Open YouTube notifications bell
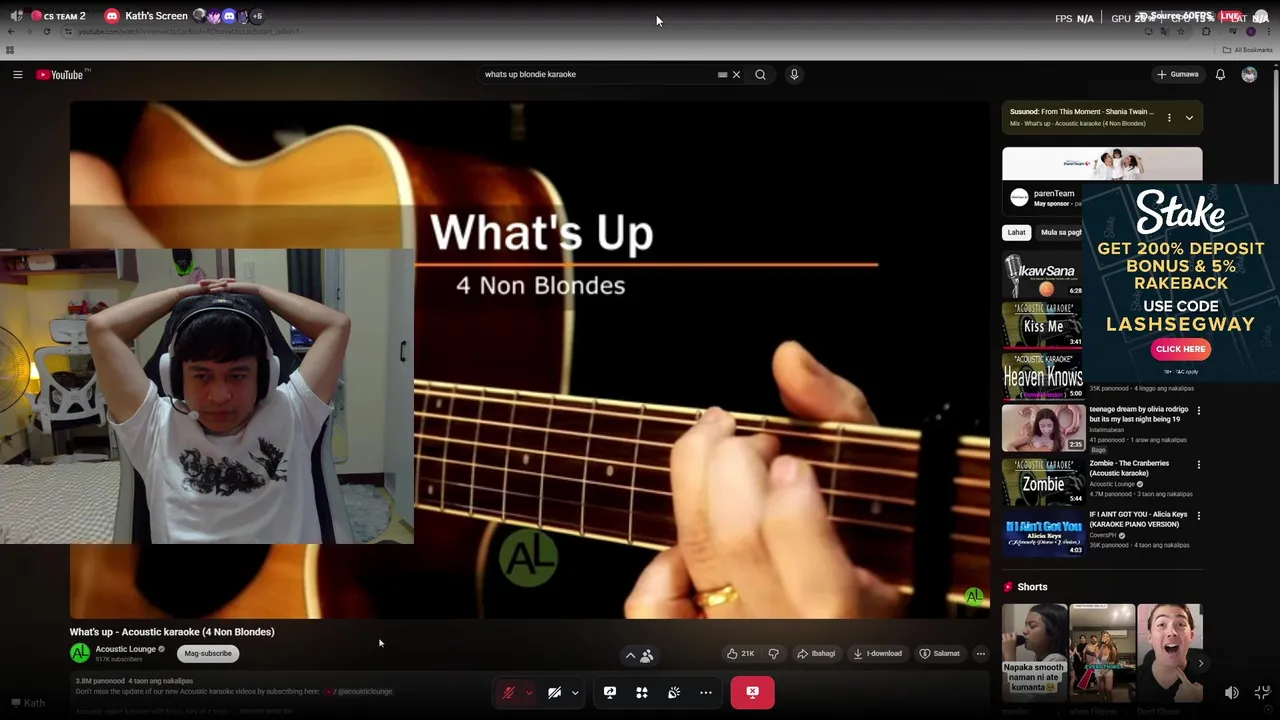Screen dimensions: 1280x720 point(1220,74)
